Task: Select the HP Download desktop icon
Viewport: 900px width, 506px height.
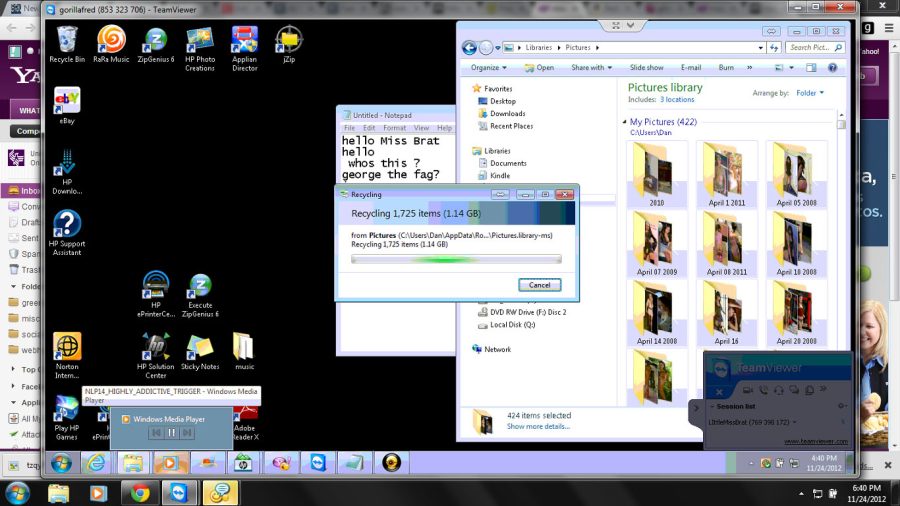Action: (x=67, y=172)
